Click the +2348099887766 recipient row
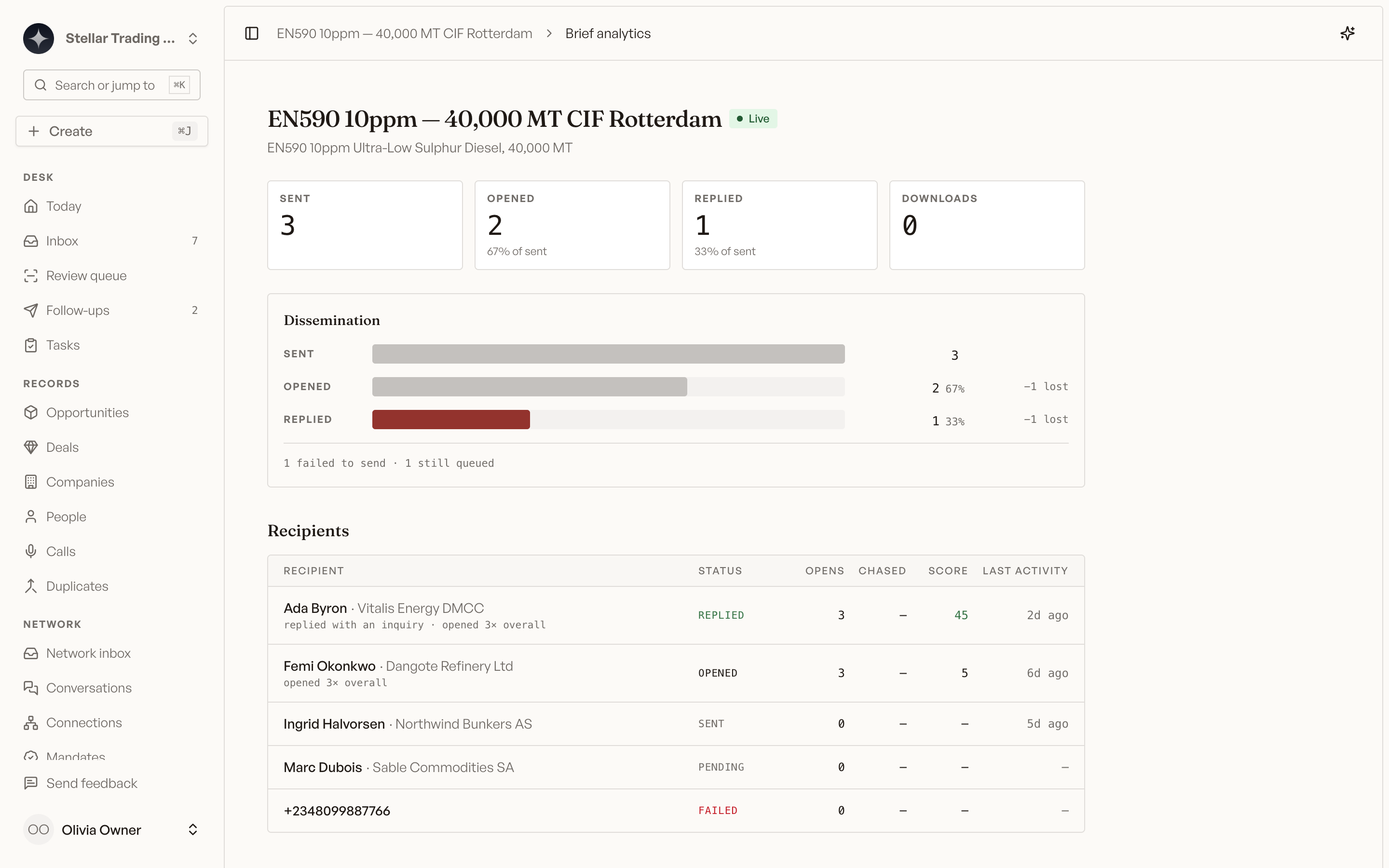This screenshot has width=1389, height=868. pos(676,811)
